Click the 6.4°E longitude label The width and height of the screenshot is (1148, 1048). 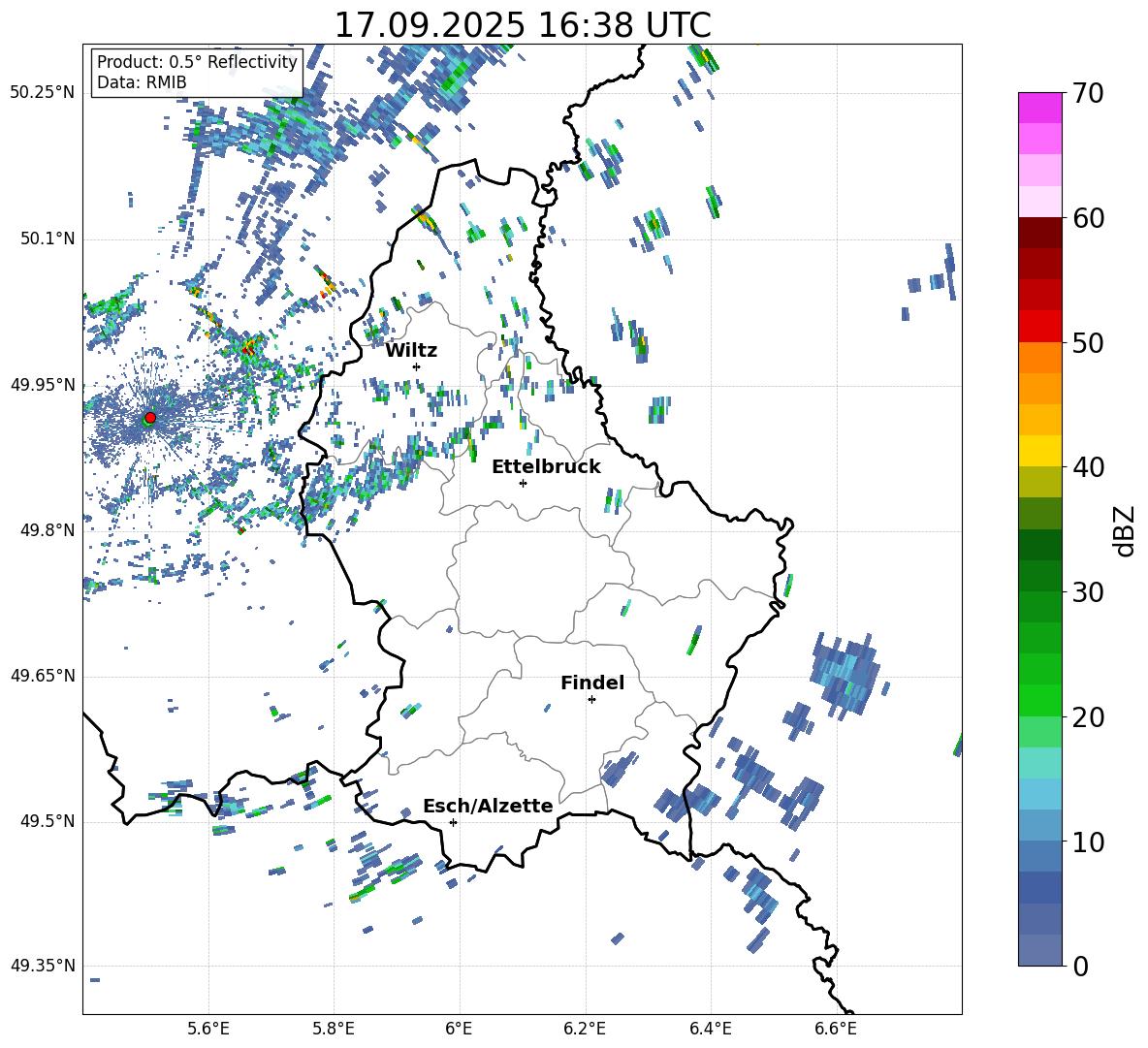710,1029
